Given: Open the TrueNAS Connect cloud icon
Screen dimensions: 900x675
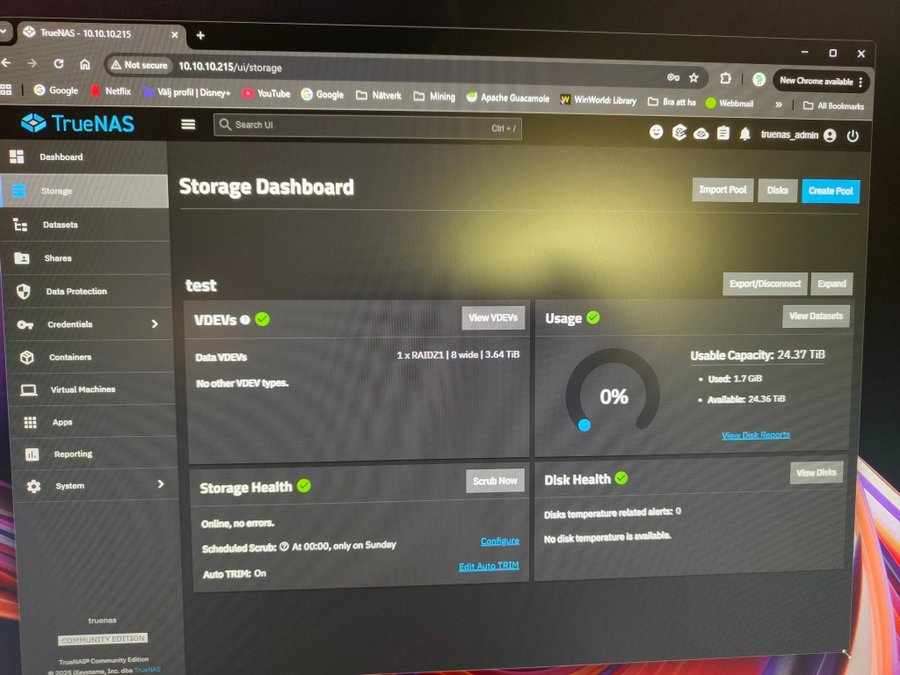Looking at the screenshot, I should [x=701, y=133].
